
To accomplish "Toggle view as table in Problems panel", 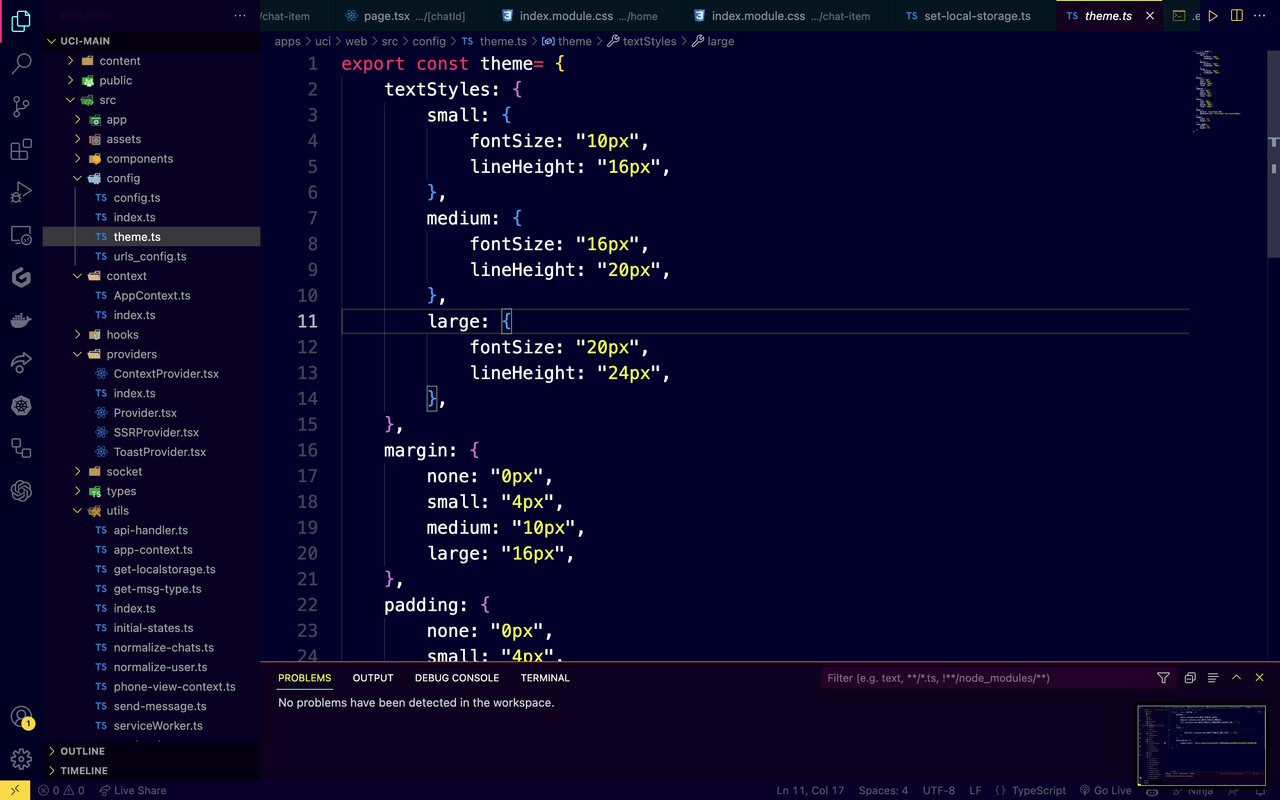I will tap(1213, 678).
